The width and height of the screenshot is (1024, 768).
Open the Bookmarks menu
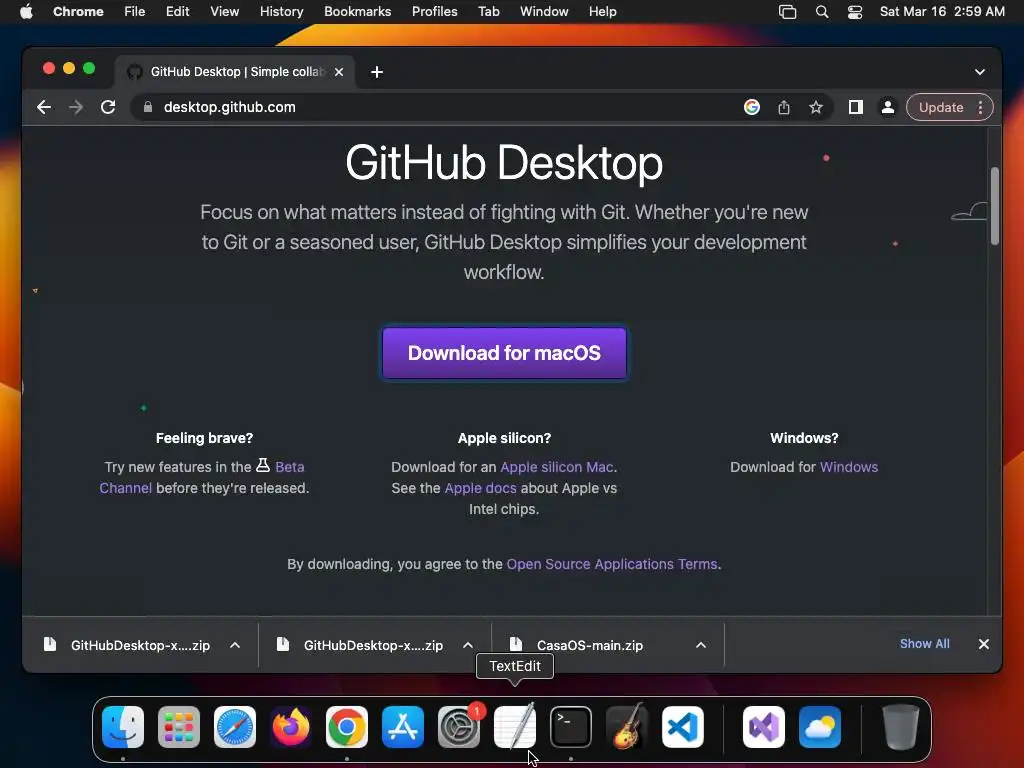[357, 12]
